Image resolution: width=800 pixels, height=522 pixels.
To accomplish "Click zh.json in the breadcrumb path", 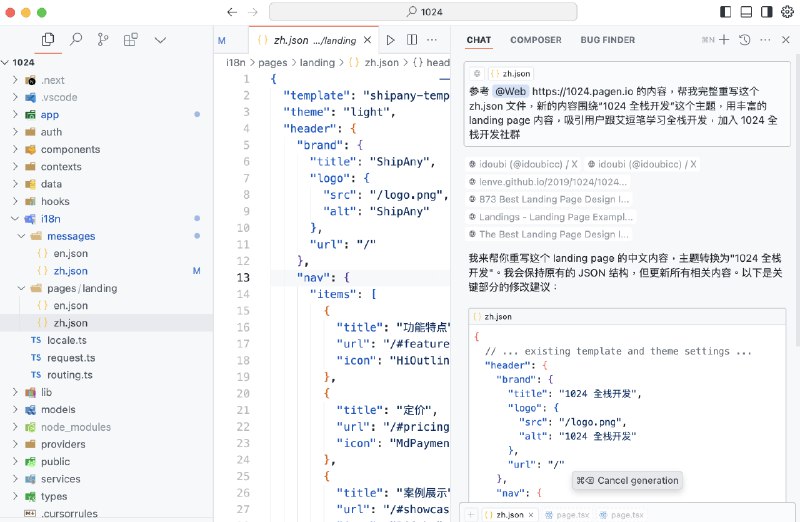I will (x=381, y=62).
